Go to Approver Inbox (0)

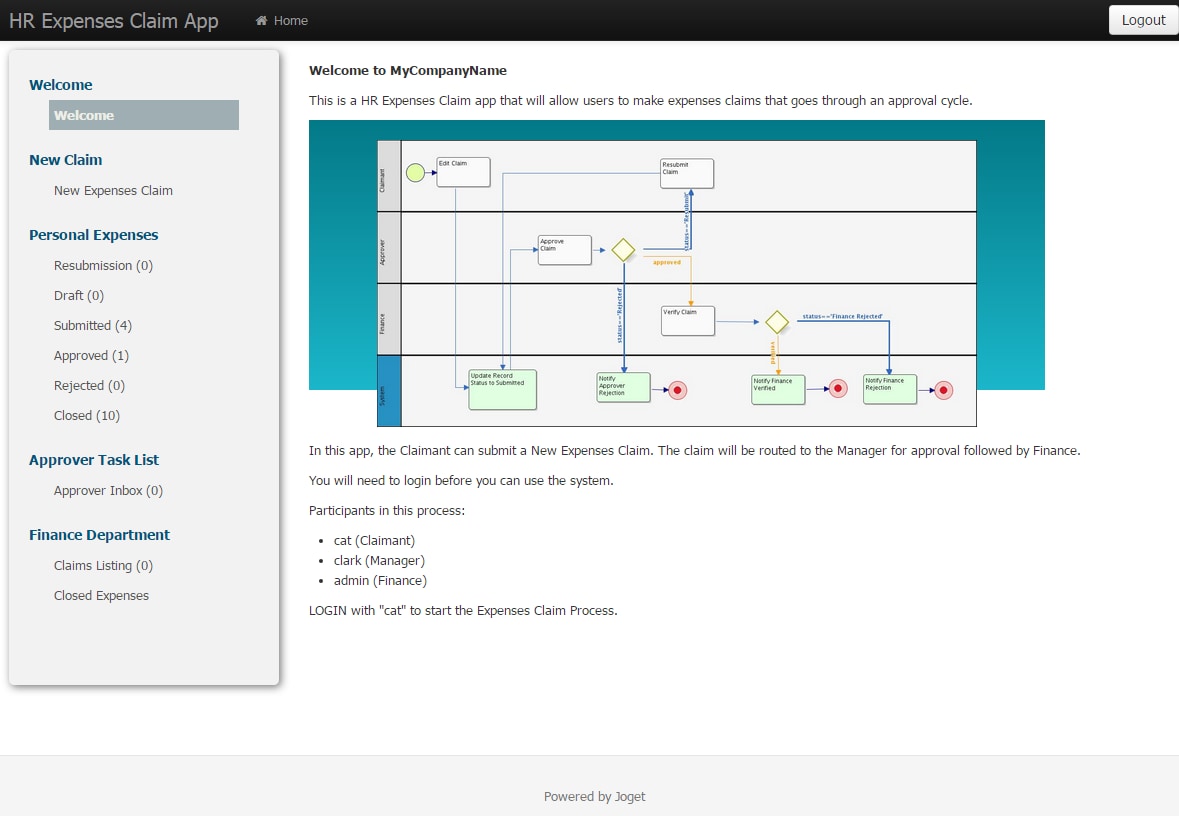coord(108,490)
